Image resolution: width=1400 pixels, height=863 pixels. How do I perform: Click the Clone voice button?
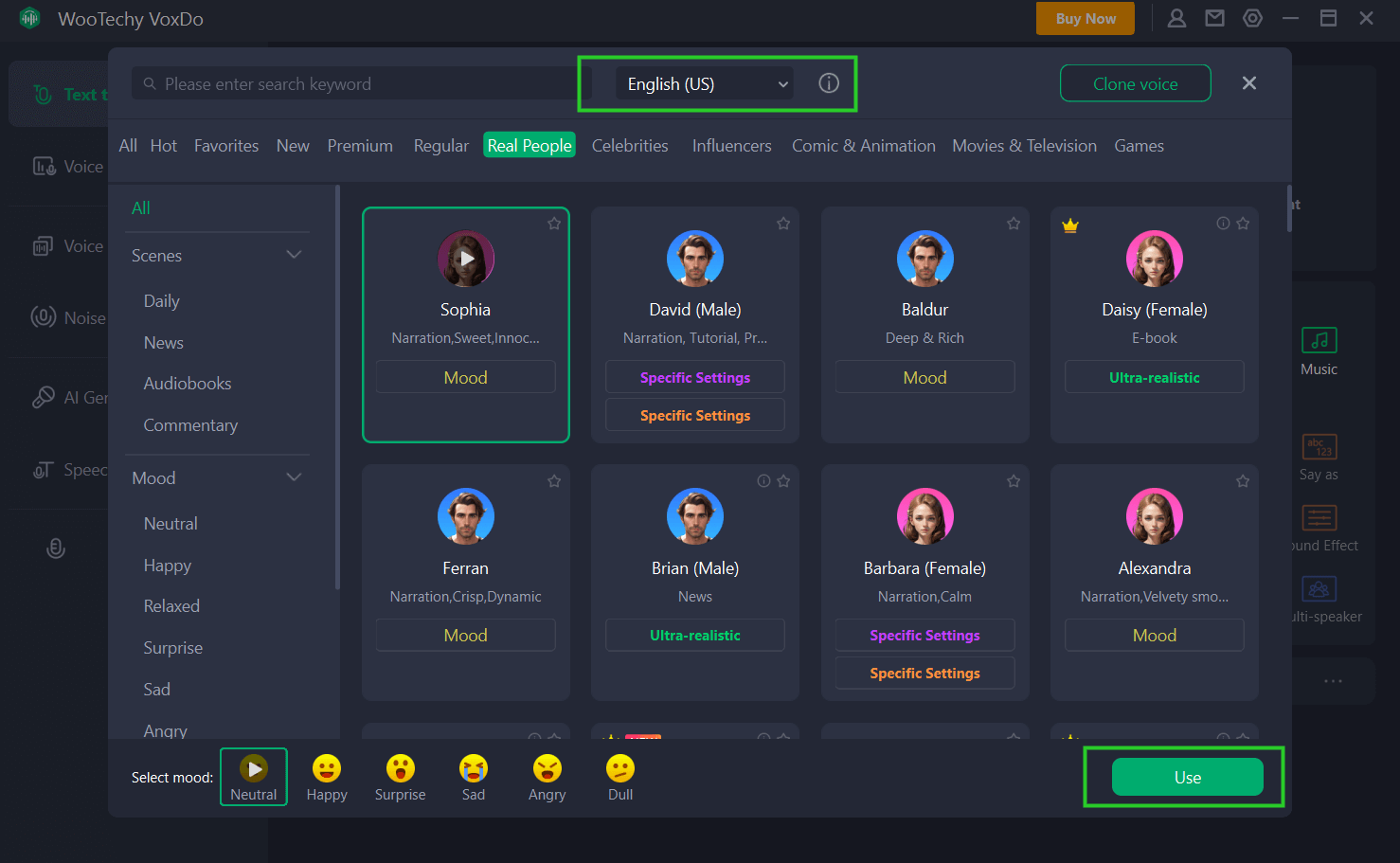click(1135, 83)
